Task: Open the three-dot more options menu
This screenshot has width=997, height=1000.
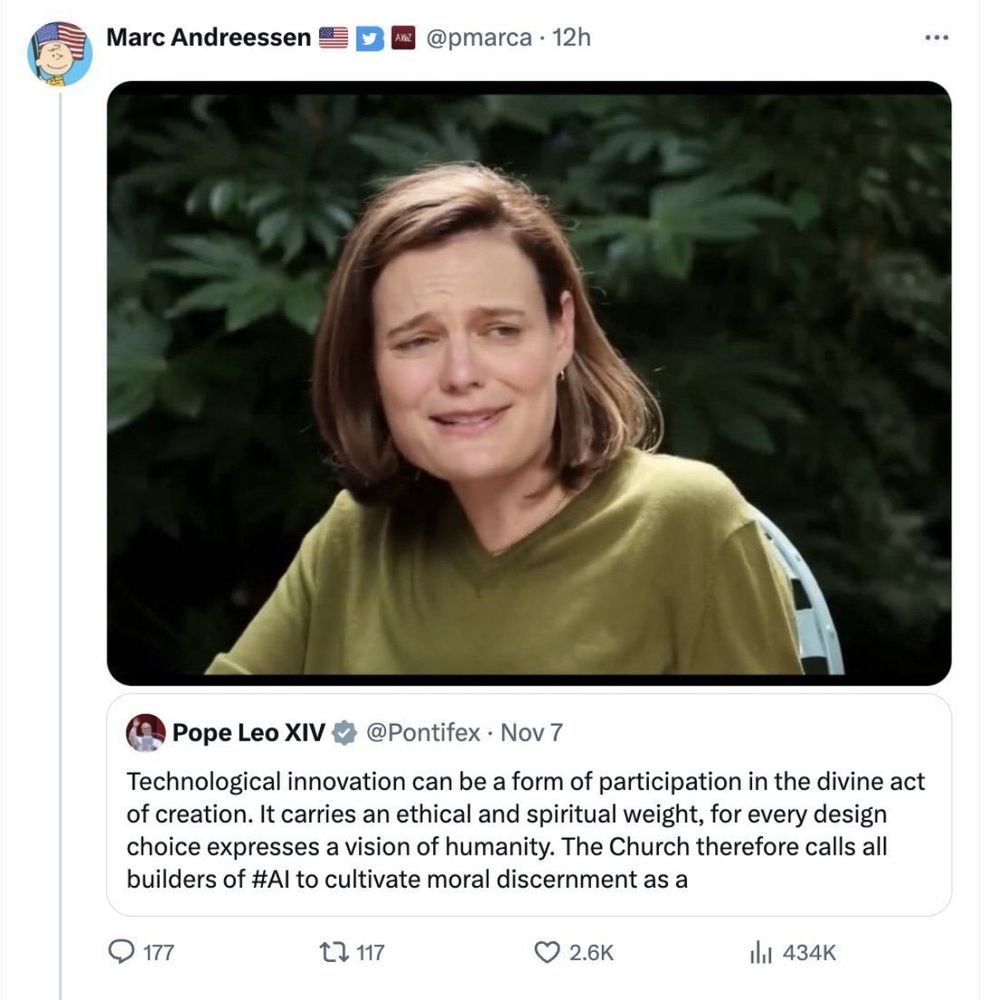Action: pos(937,37)
